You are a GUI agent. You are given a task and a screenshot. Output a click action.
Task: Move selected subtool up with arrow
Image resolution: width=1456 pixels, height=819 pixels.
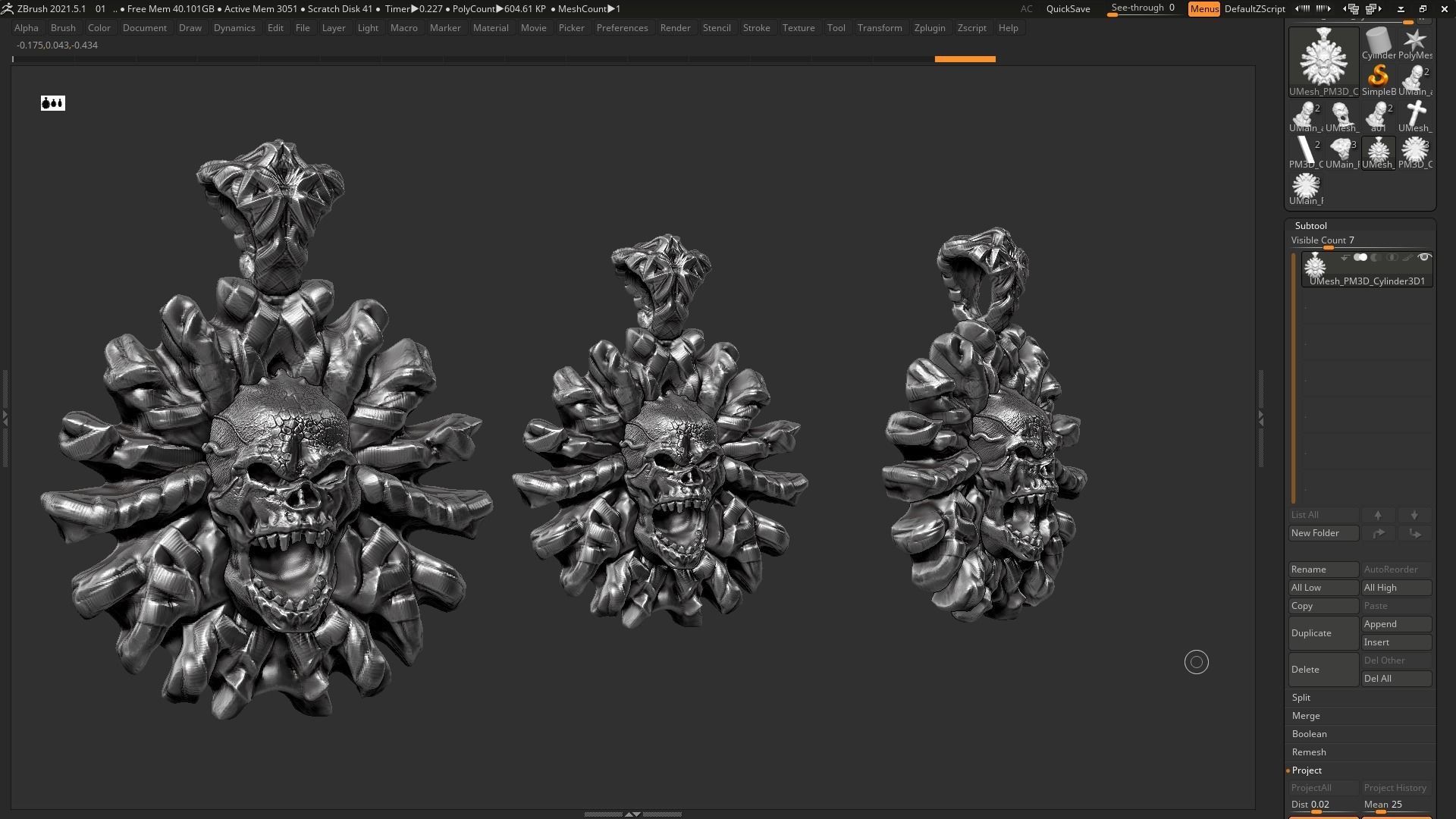tap(1378, 515)
